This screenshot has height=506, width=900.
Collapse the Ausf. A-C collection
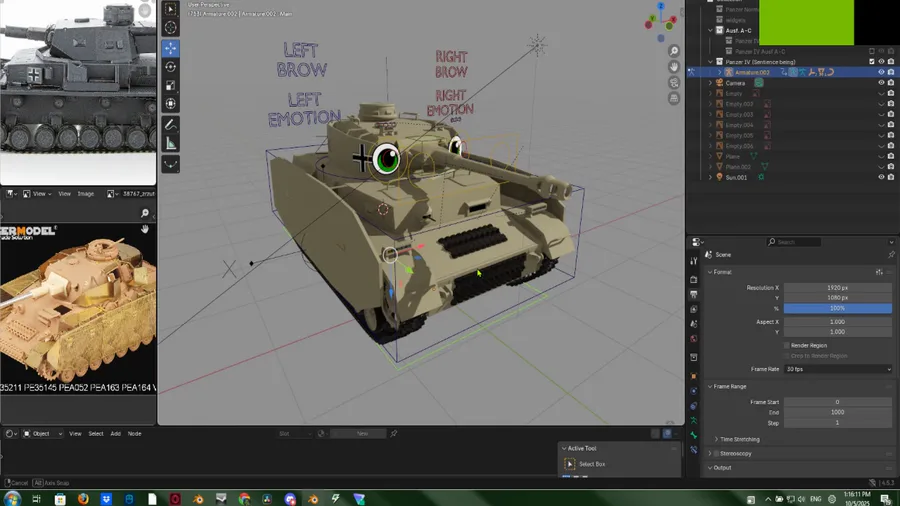tap(710, 30)
